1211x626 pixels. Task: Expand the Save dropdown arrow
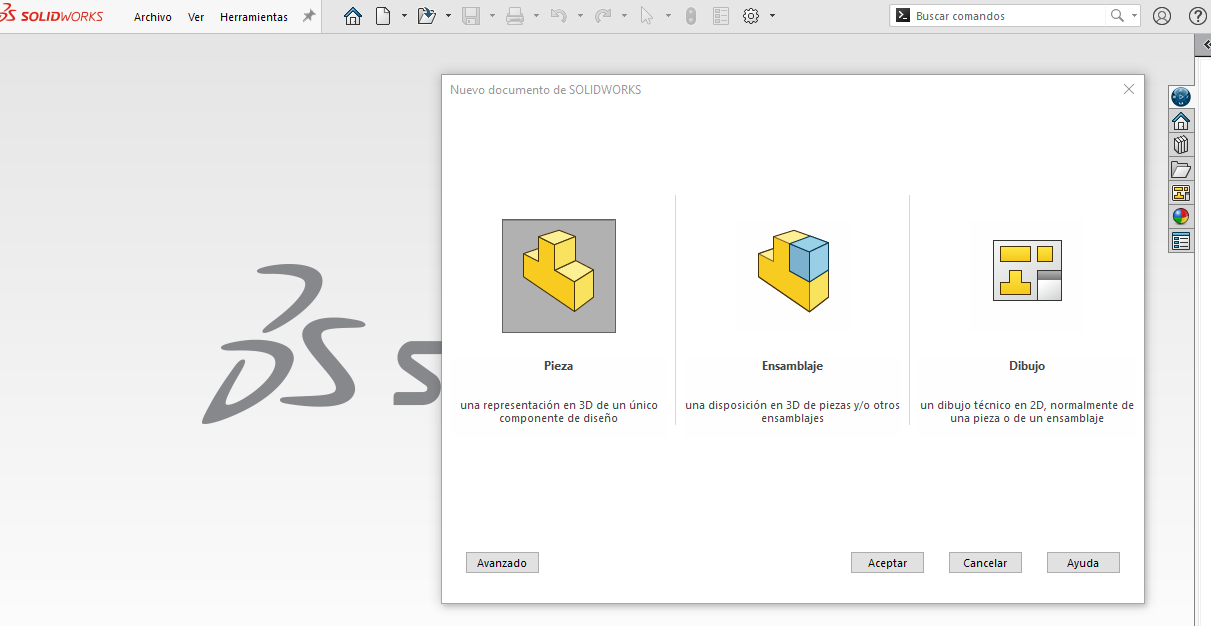[x=491, y=16]
